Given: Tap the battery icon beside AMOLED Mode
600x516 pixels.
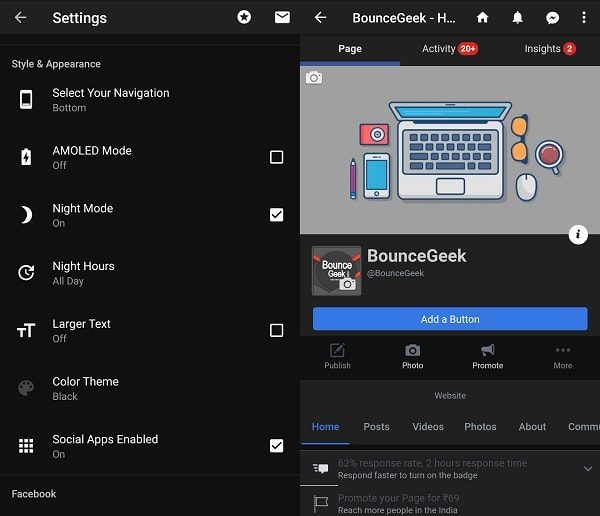Looking at the screenshot, I should (x=26, y=157).
